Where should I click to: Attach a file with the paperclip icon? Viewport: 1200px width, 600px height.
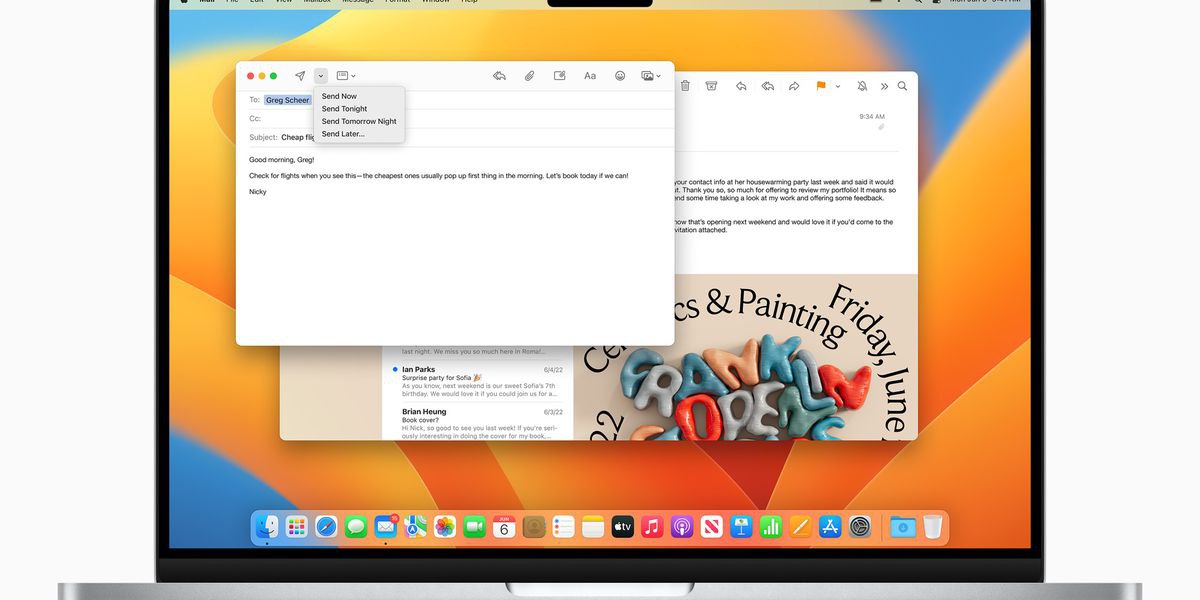[530, 76]
